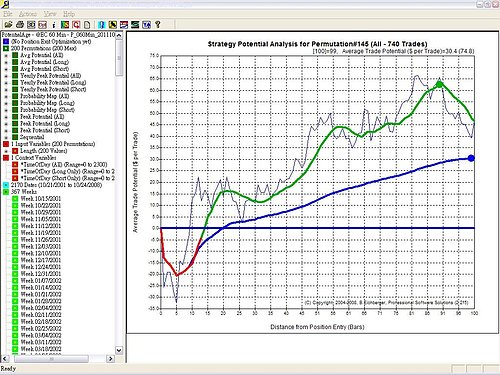The height and width of the screenshot is (375, 500).
Task: Select Week 02/11/2002 in the tree
Action: pyautogui.click(x=41, y=315)
